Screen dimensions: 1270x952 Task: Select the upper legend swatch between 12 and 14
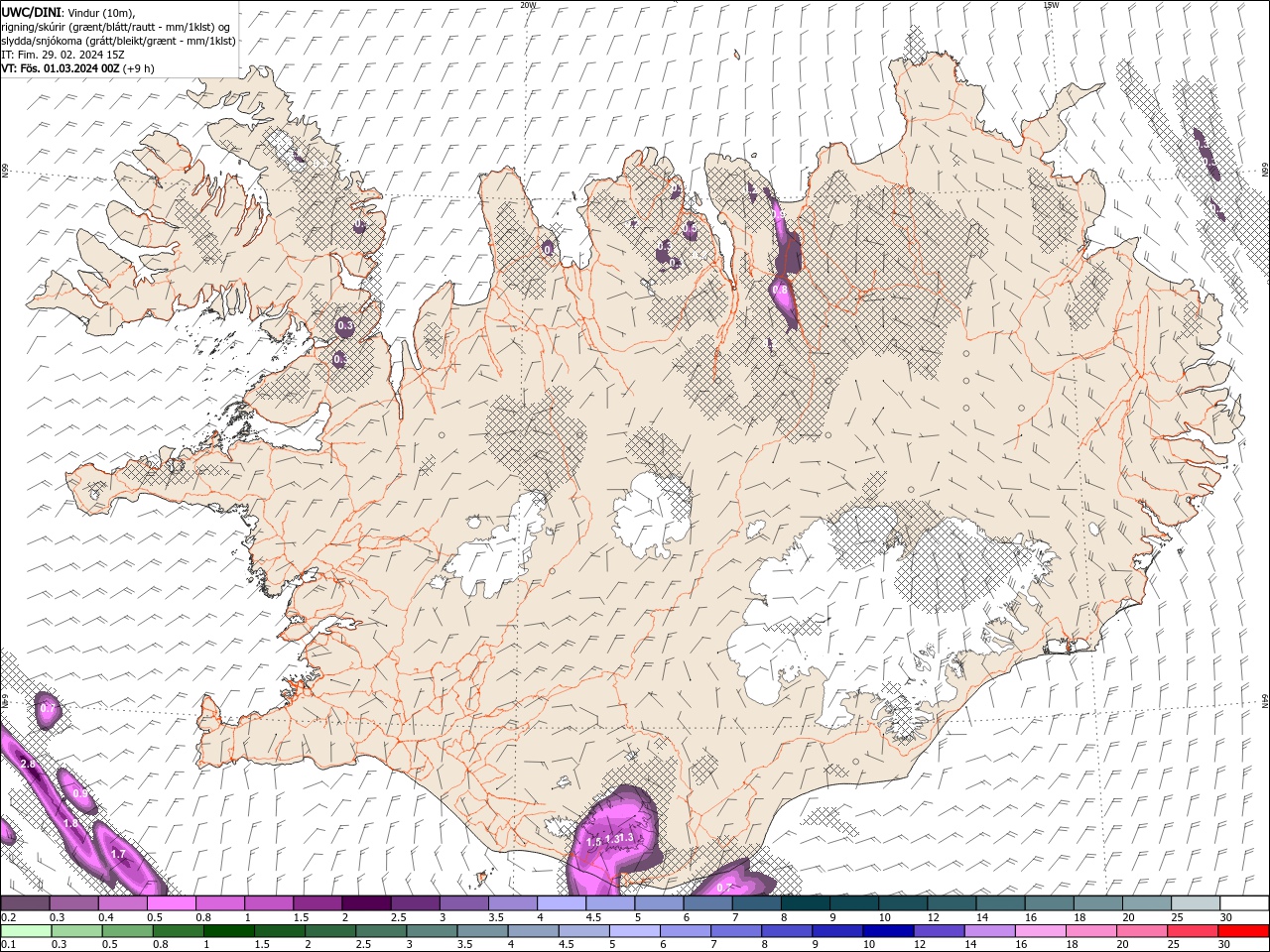point(952,903)
